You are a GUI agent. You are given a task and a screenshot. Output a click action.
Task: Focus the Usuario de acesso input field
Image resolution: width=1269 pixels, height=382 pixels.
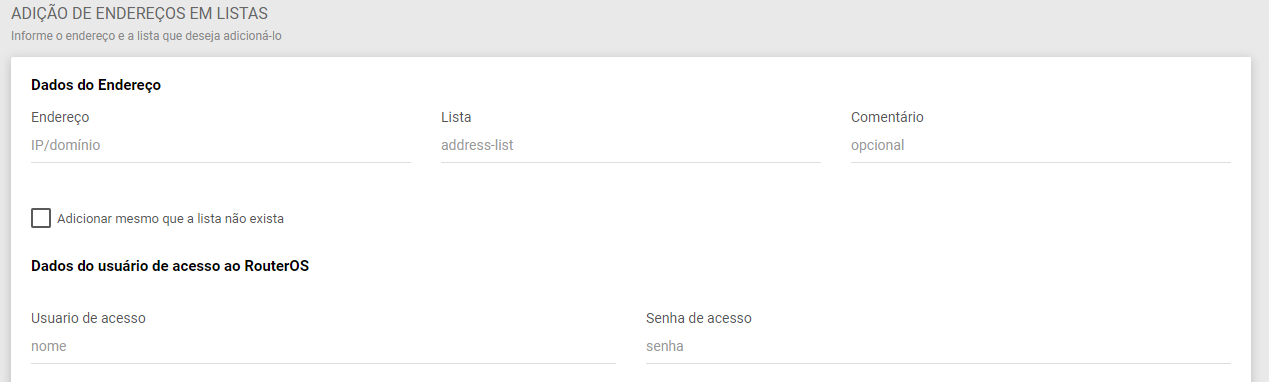[x=323, y=347]
